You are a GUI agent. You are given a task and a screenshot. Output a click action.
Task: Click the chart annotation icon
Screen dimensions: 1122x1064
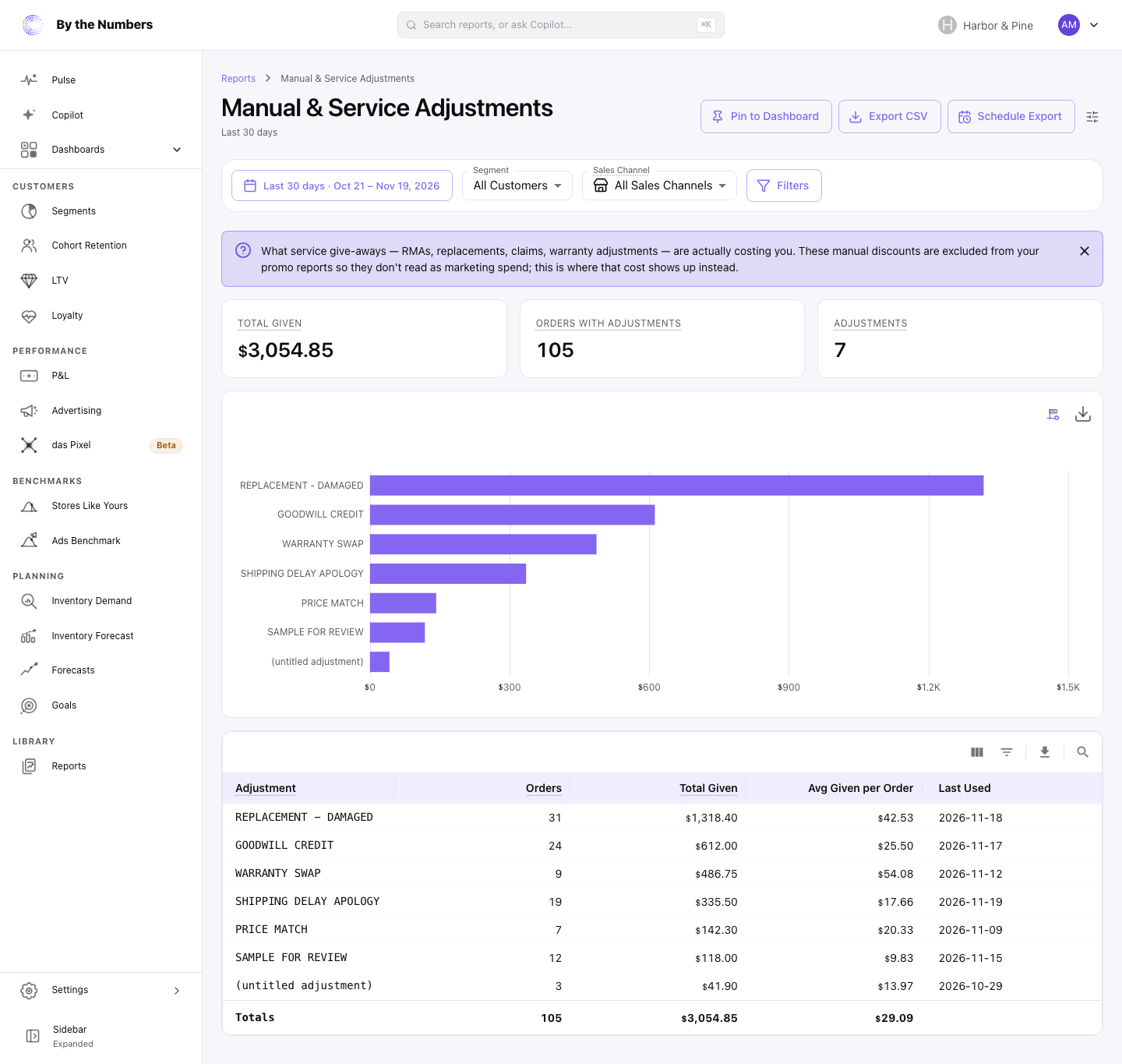[1053, 415]
